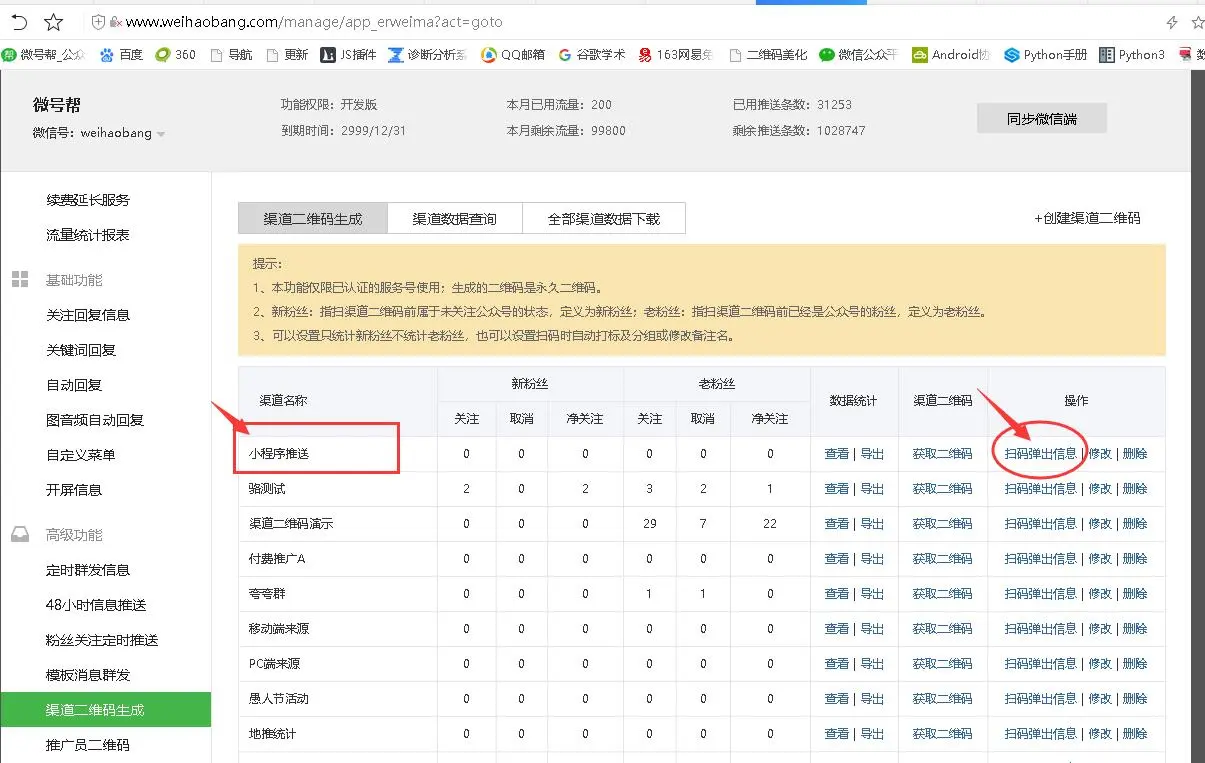Open the QQ邮箱 bookmark

[513, 55]
